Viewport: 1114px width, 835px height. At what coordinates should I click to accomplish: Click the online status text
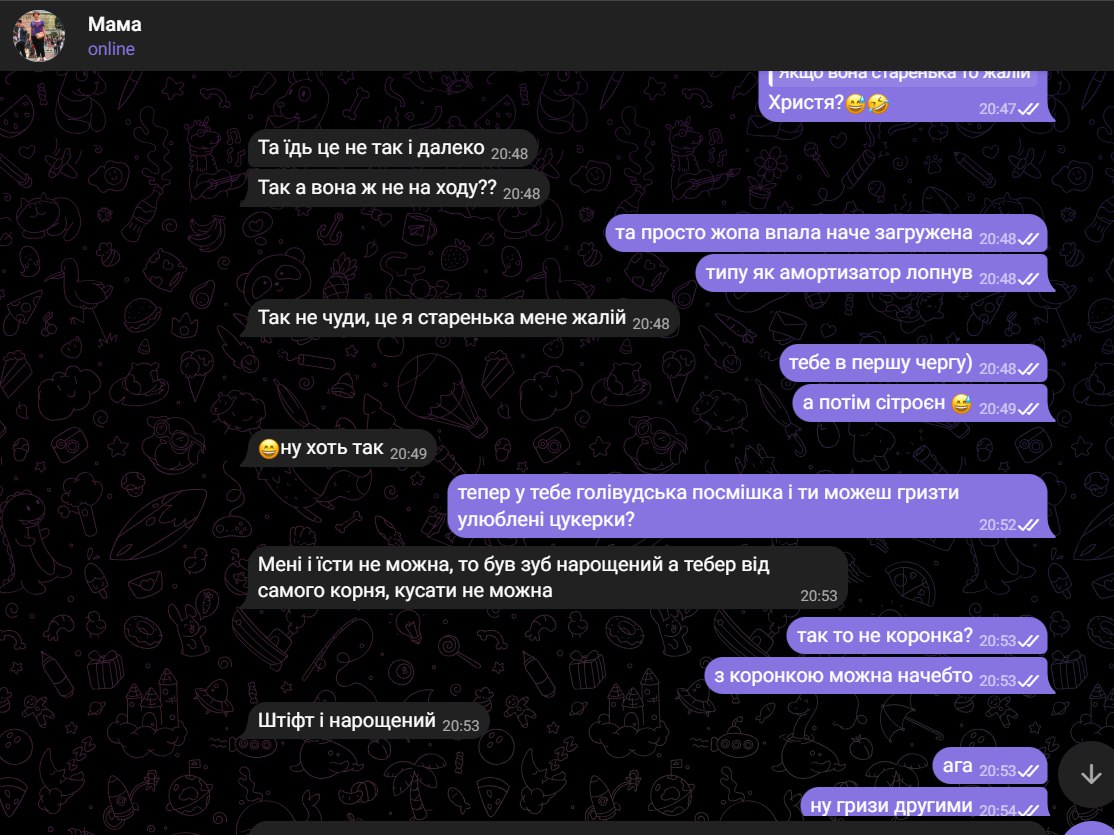[112, 49]
